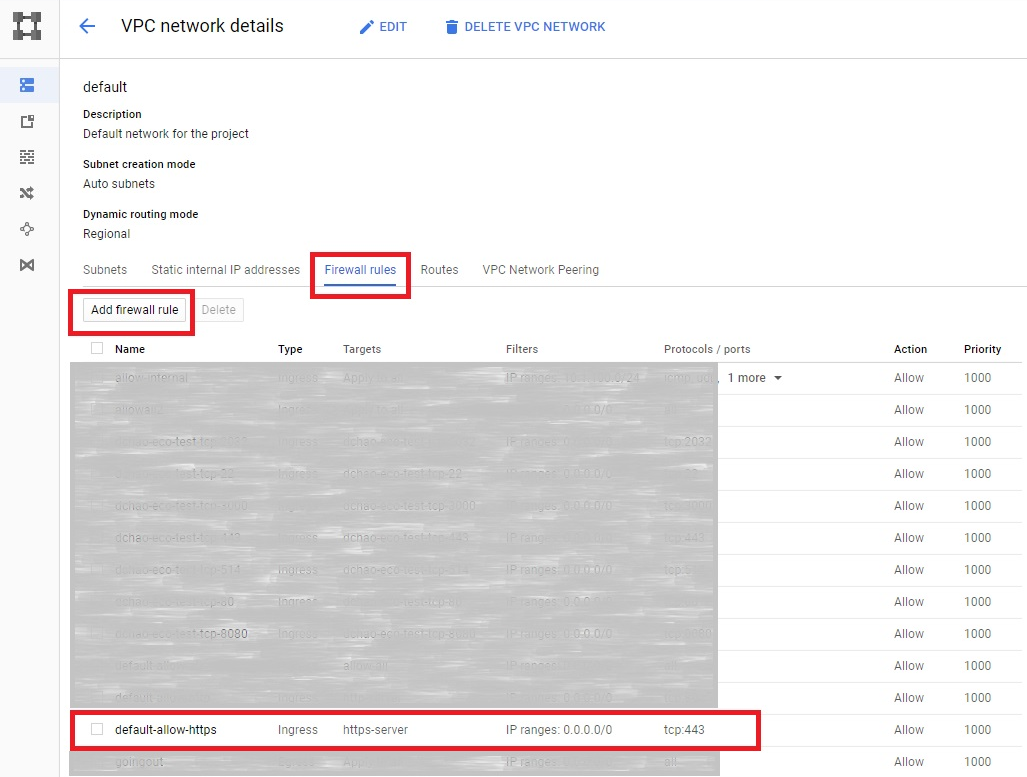Click the Name column header
This screenshot has height=777, width=1027.
click(130, 349)
